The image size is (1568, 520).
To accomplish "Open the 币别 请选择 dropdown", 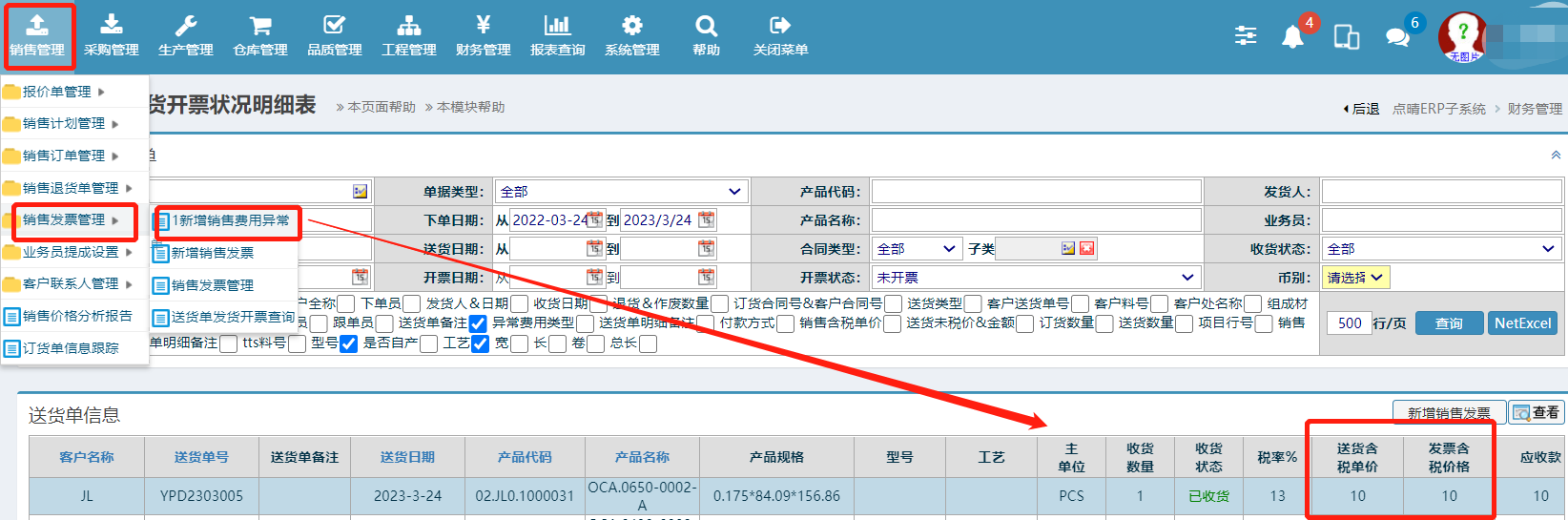I will [1355, 278].
